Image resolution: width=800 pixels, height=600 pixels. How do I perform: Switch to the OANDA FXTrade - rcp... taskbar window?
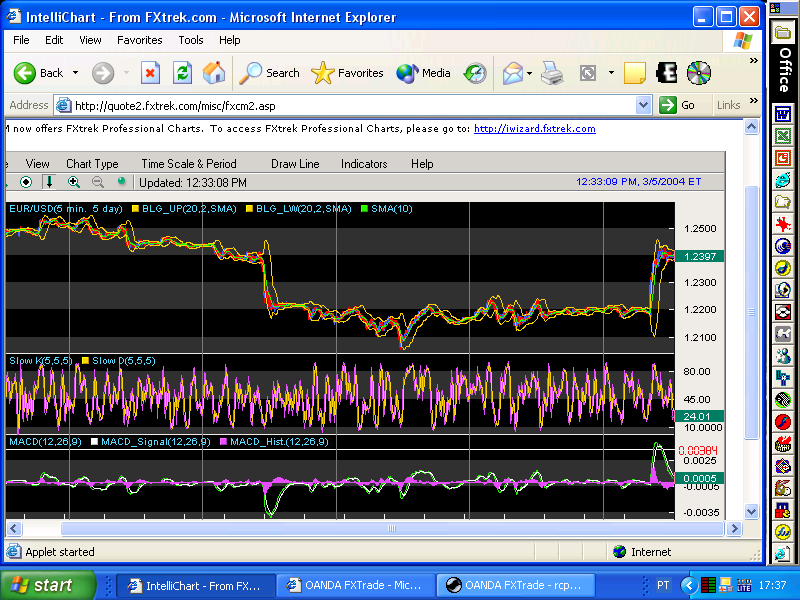pos(515,585)
